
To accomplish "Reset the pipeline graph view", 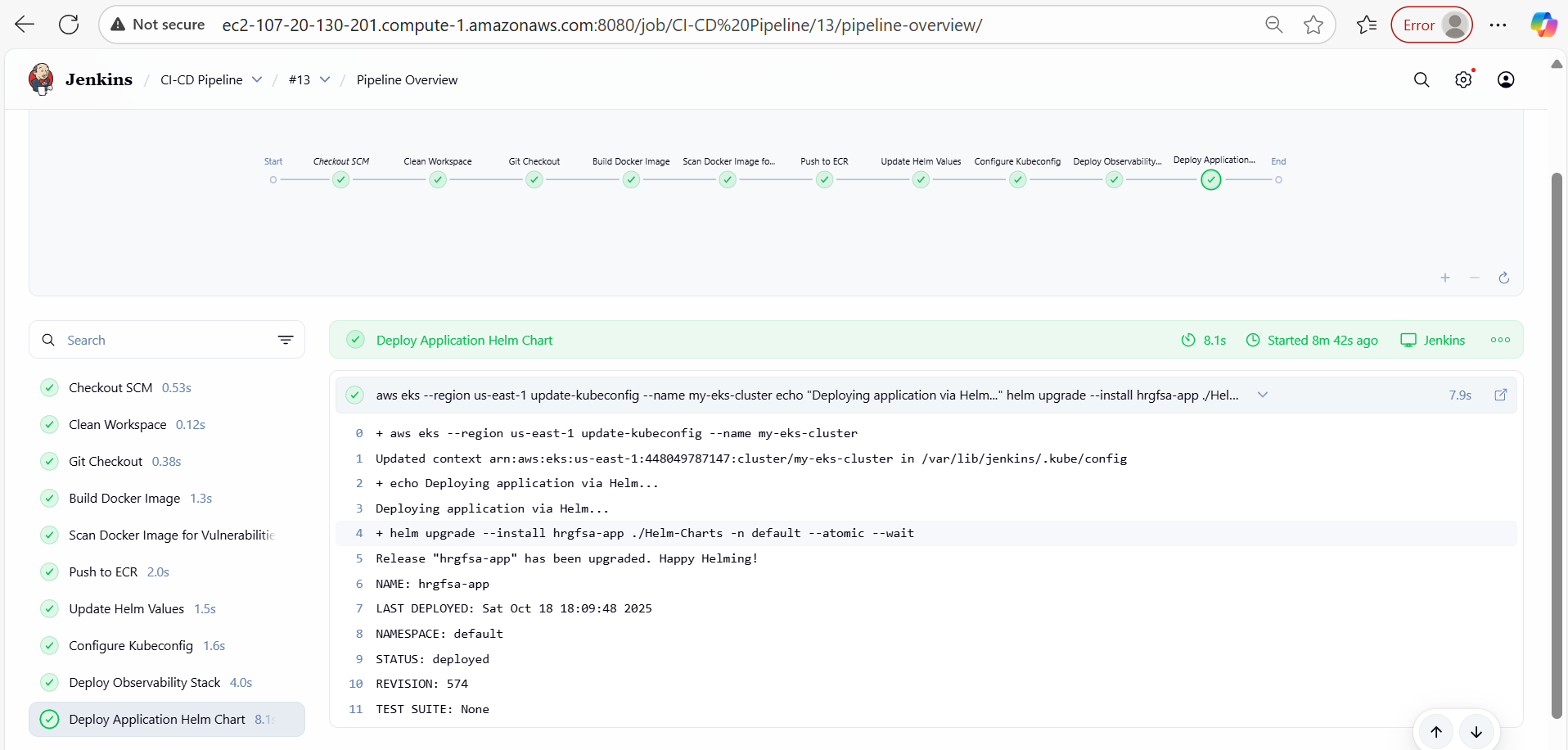I will 1504,278.
